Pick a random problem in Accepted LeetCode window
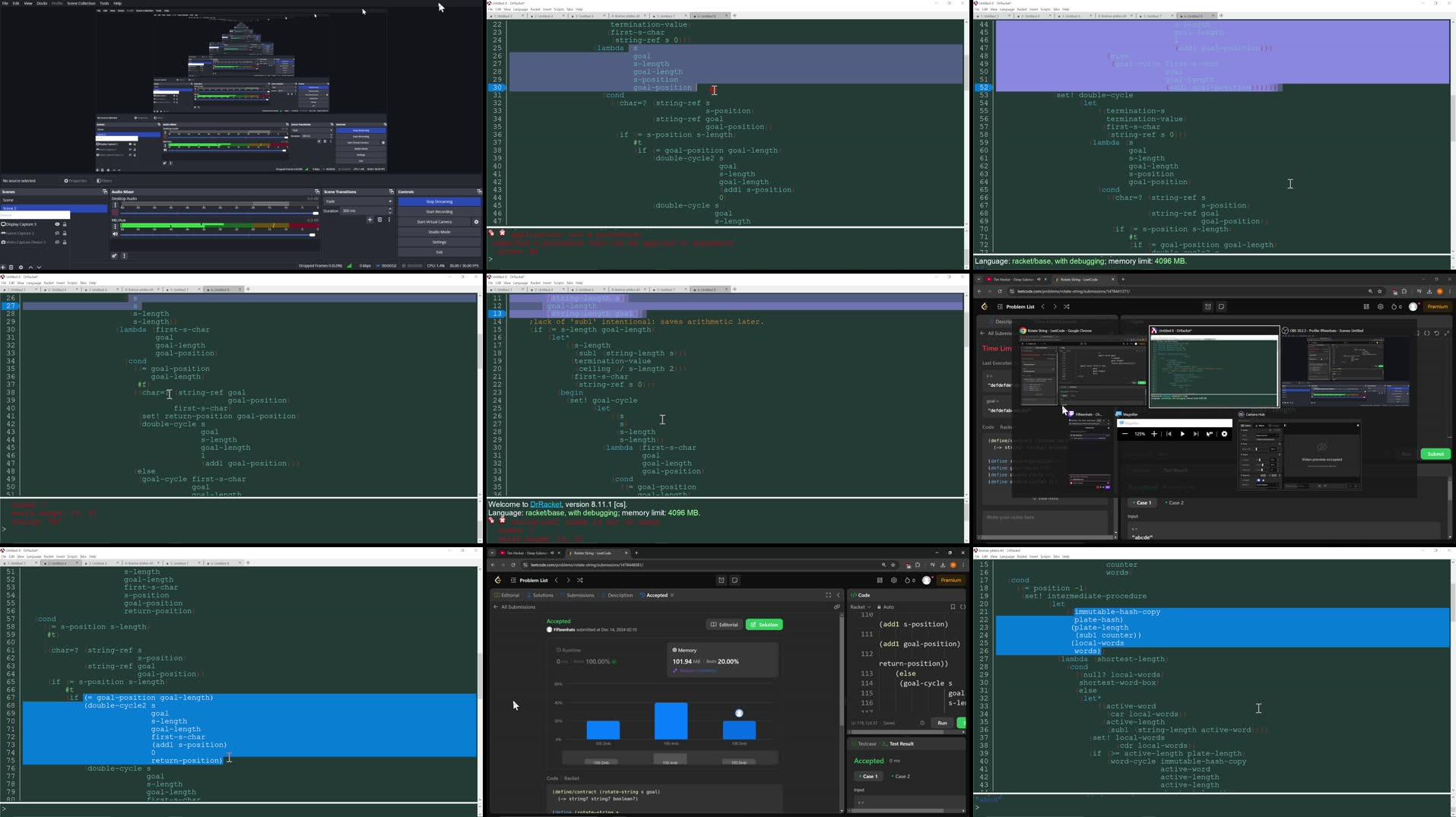Image resolution: width=1456 pixels, height=817 pixels. click(x=580, y=580)
